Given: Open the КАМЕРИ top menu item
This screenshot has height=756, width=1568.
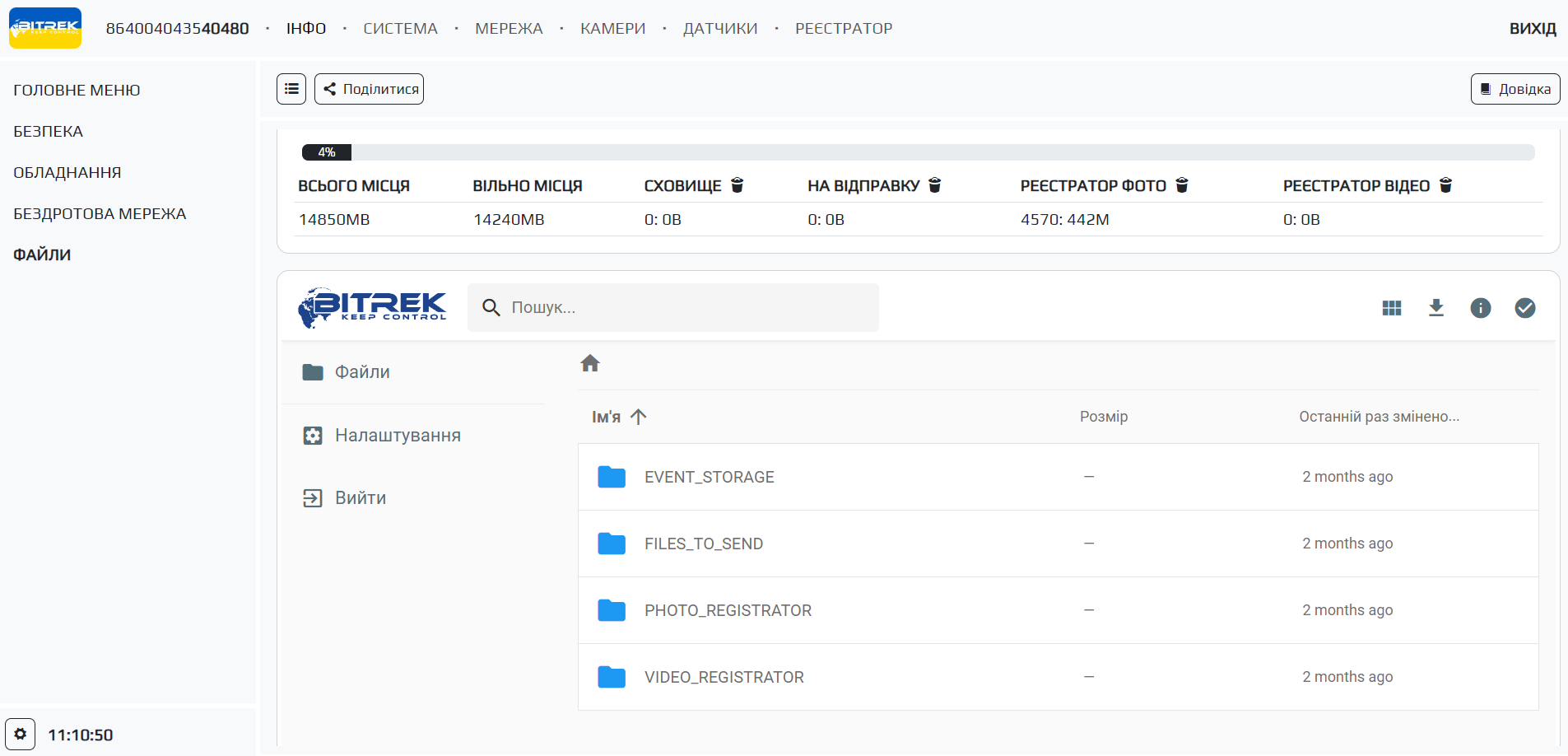Looking at the screenshot, I should (x=612, y=29).
